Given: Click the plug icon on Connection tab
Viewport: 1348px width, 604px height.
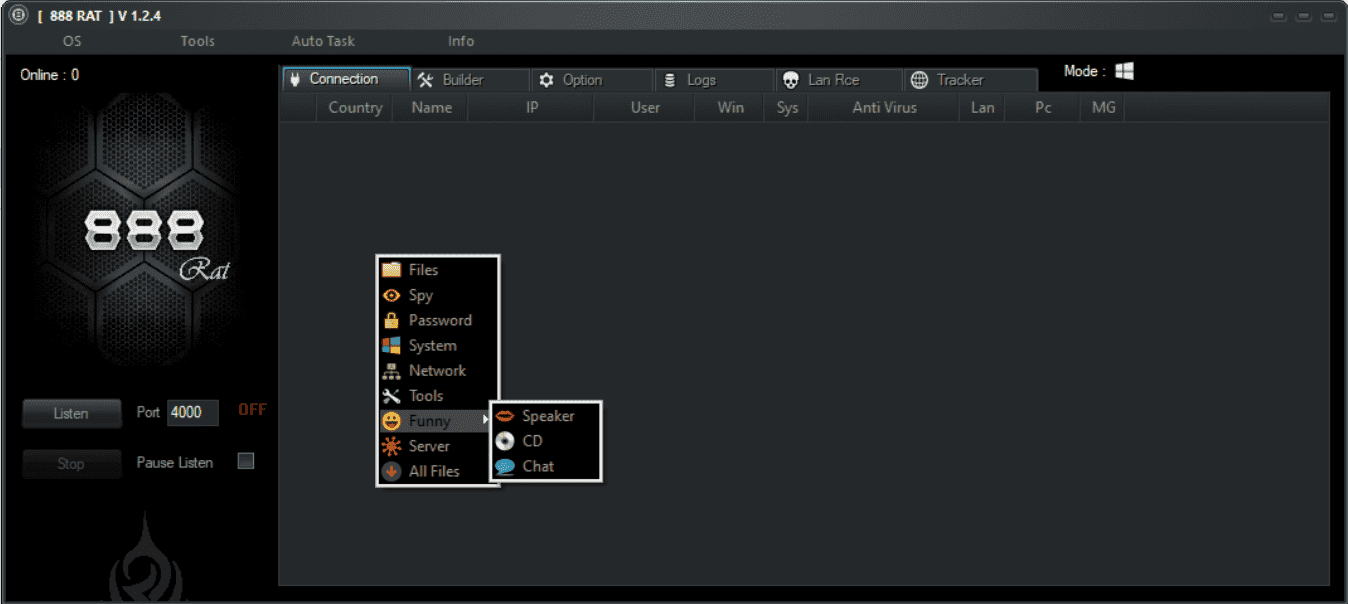Looking at the screenshot, I should pyautogui.click(x=295, y=79).
